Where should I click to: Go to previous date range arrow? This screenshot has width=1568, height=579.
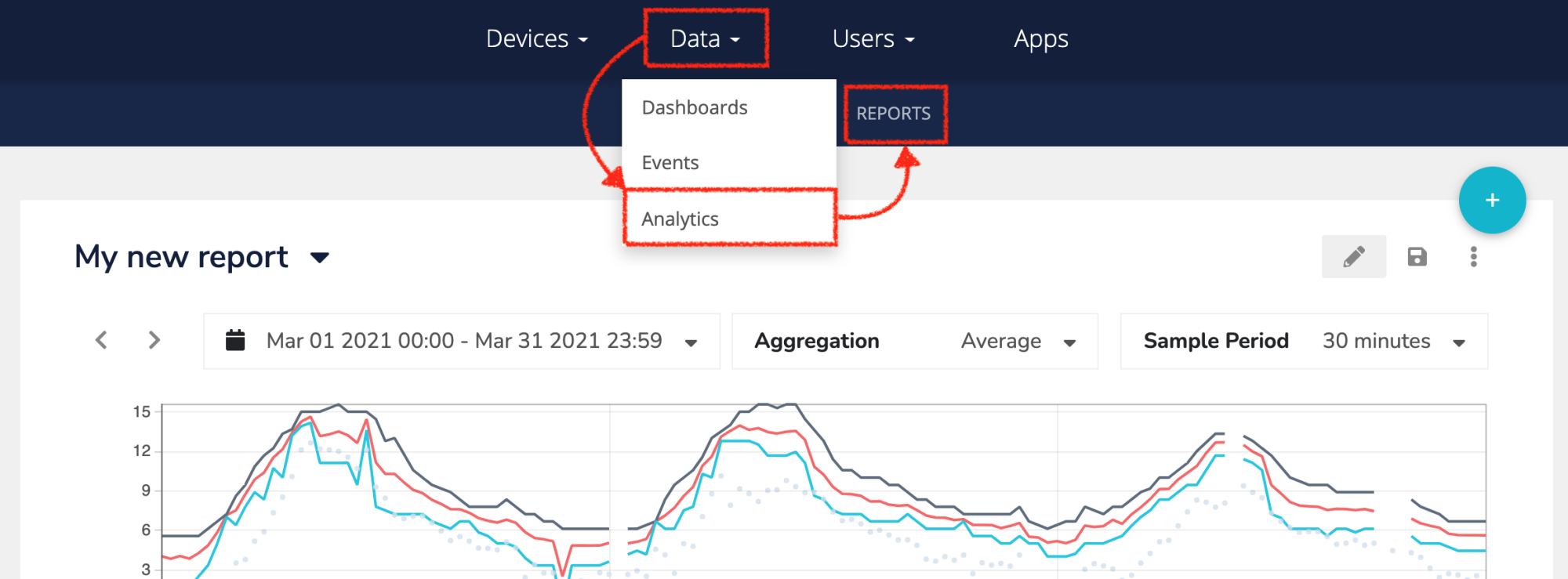tap(101, 340)
